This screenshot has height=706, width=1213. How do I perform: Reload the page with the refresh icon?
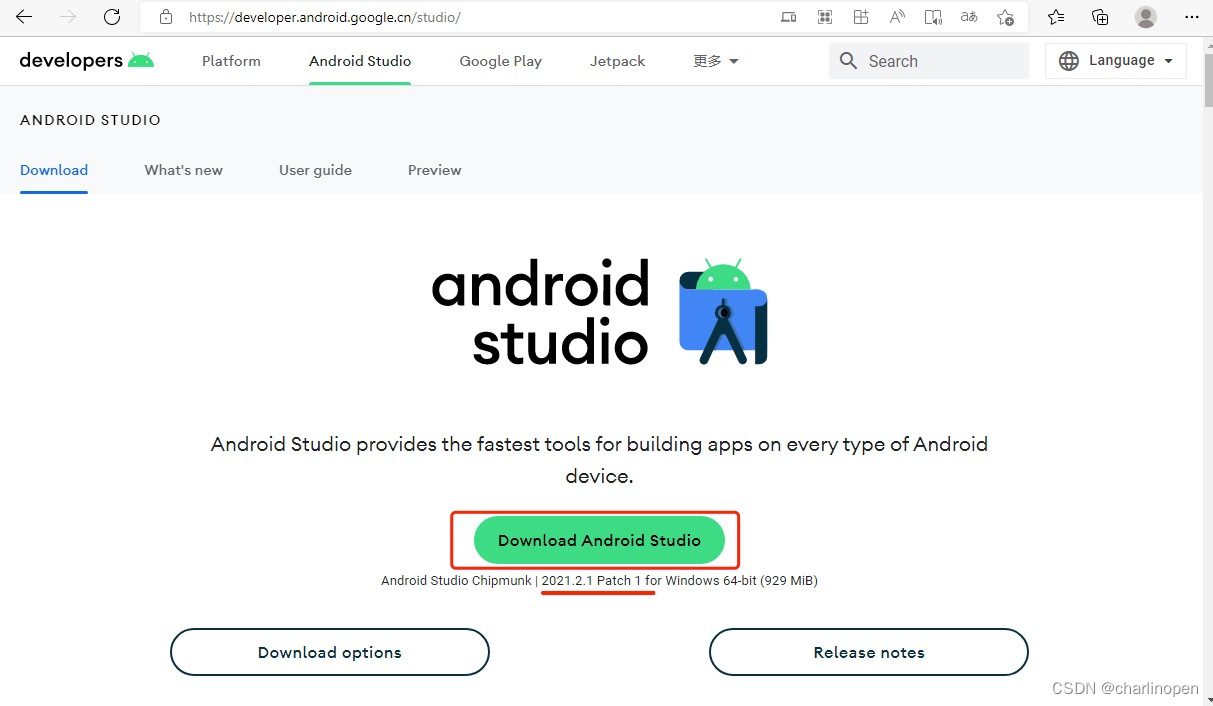(x=112, y=17)
